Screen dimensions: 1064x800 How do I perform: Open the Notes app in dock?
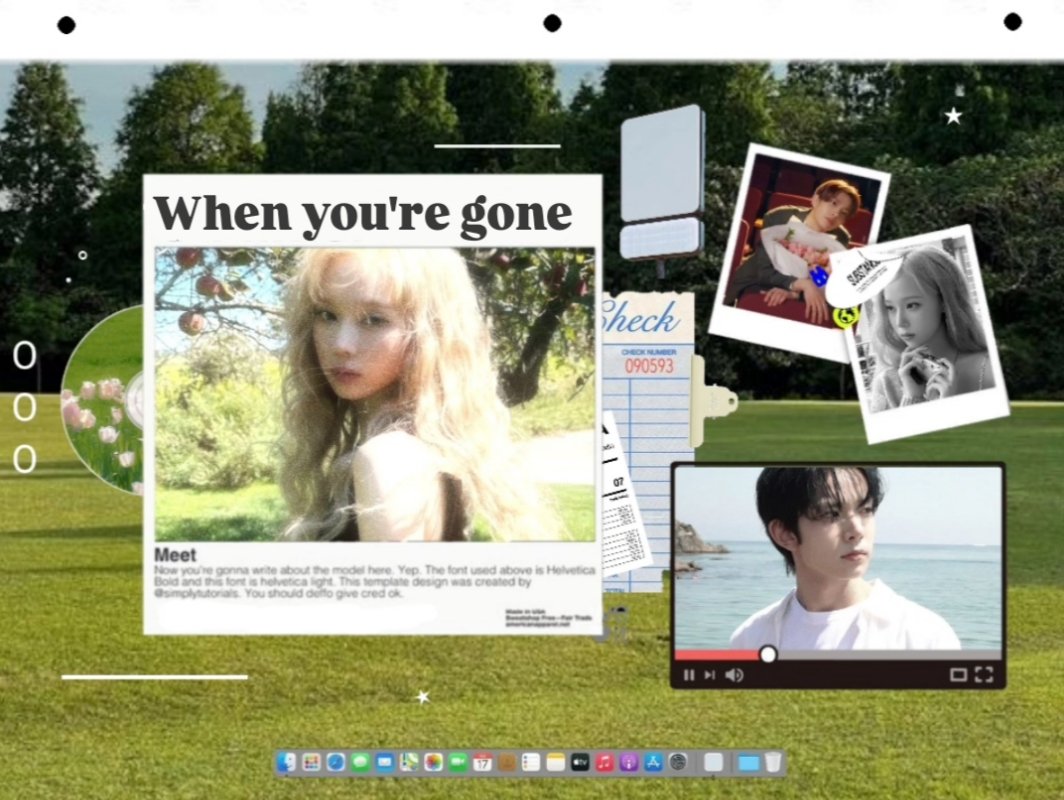tap(556, 762)
